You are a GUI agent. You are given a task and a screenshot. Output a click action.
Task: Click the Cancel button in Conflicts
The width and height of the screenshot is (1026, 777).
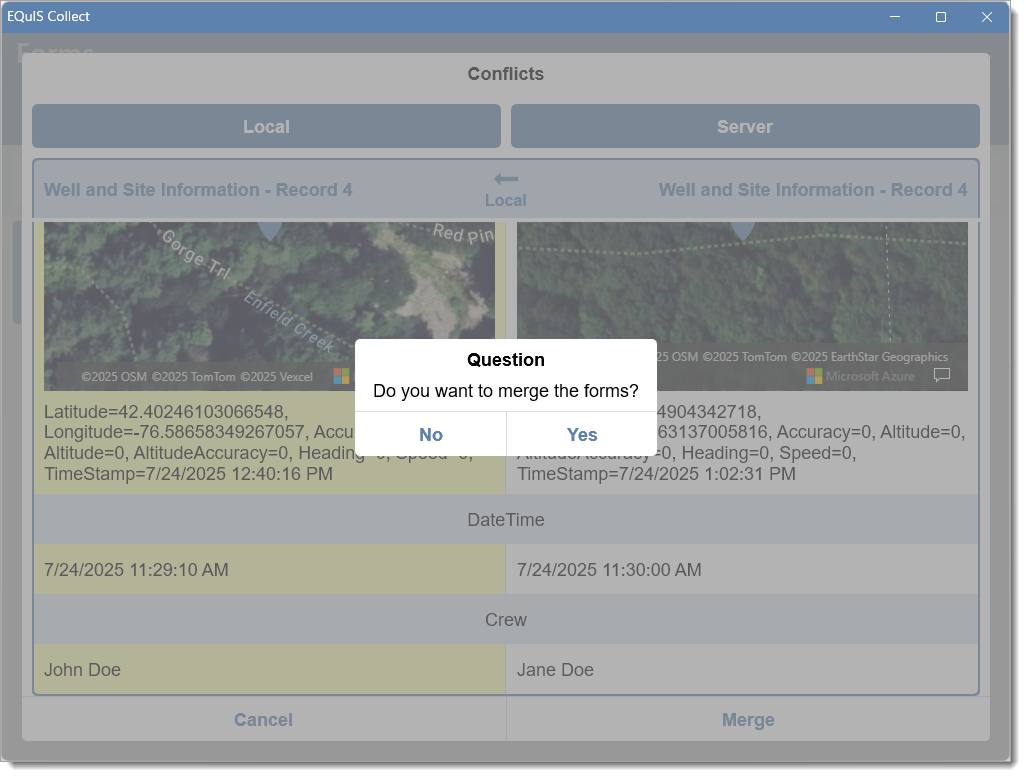(264, 719)
